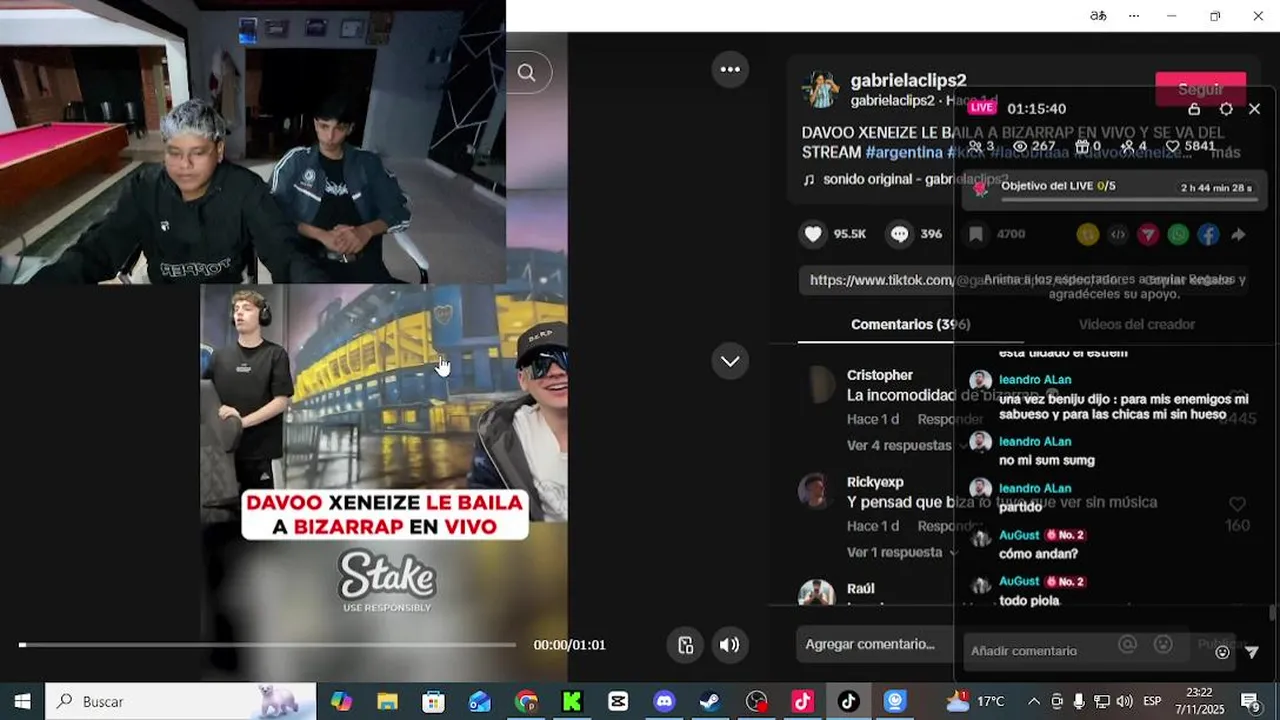Open Kick app from the taskbar
Image resolution: width=1280 pixels, height=720 pixels.
(572, 702)
